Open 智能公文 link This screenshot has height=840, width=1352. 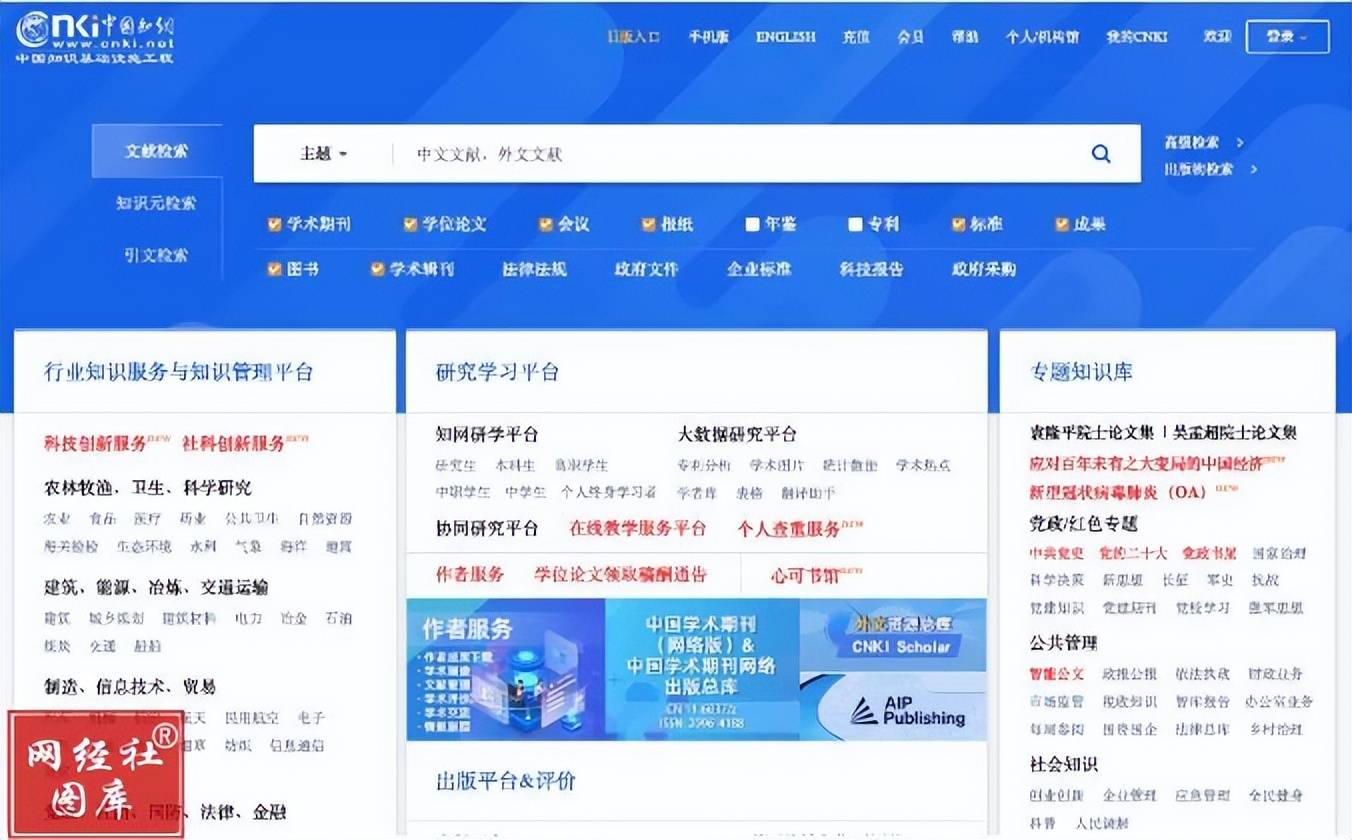pos(1057,674)
